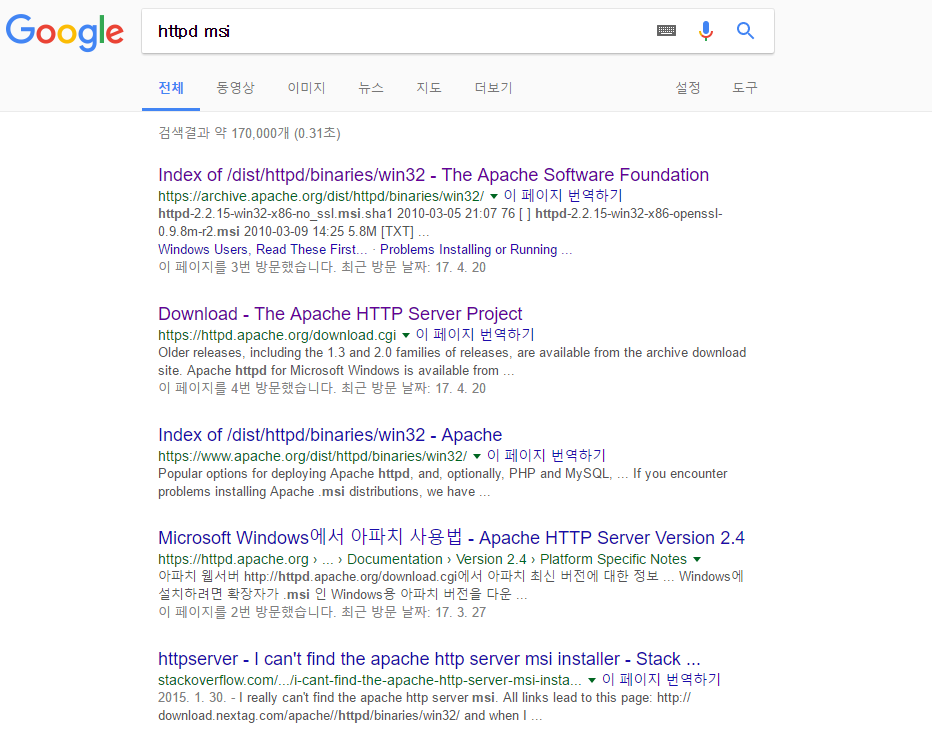The width and height of the screenshot is (932, 753).
Task: Open Download - The Apache HTTP Server Project
Action: [x=340, y=313]
